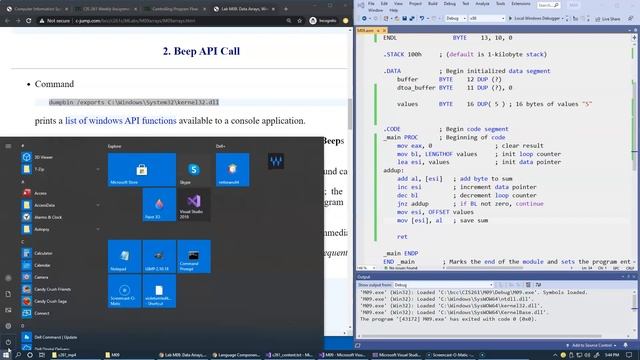The image size is (640, 360).
Task: Open Add to Source Control dropdown
Action: point(591,346)
